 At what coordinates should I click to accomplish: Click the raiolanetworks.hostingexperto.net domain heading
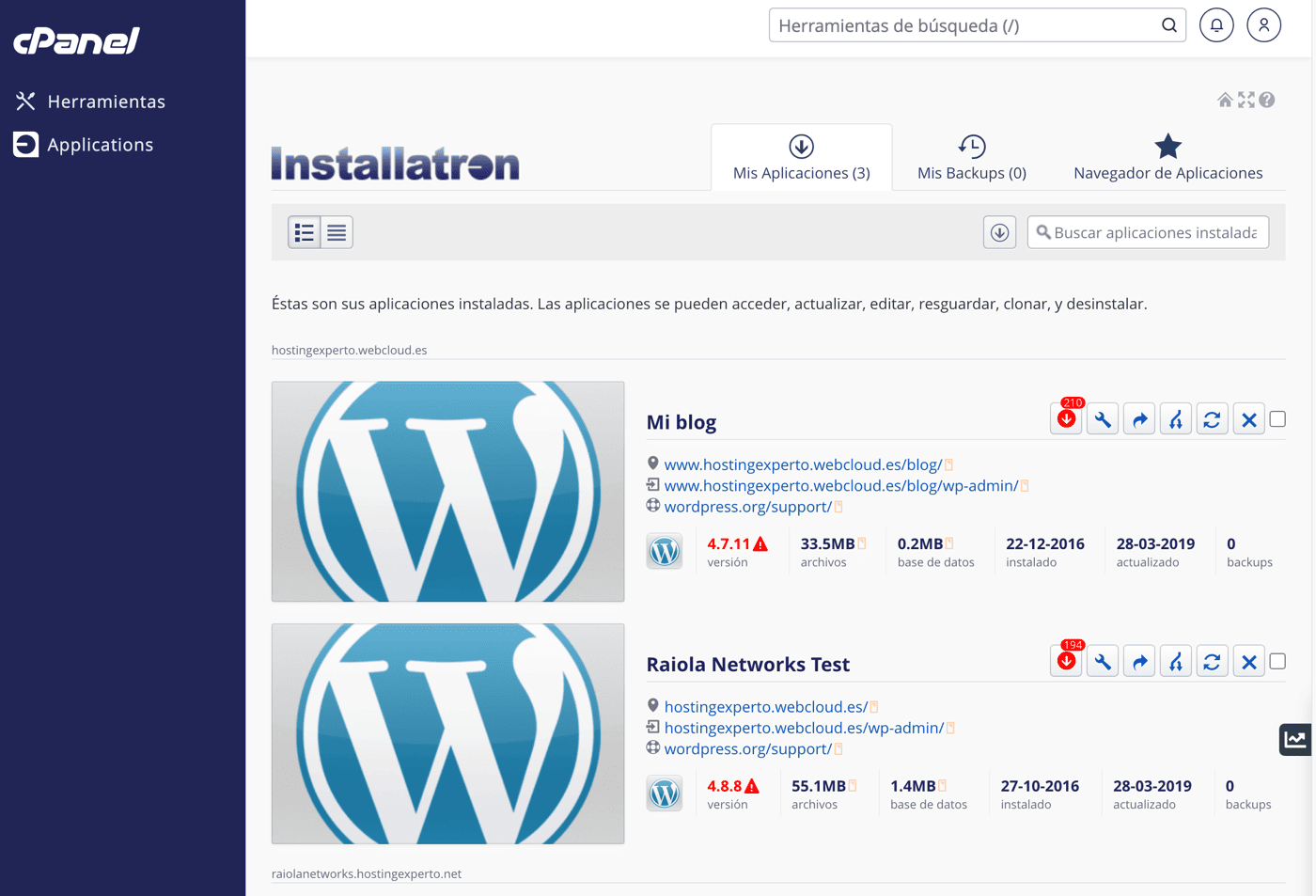point(367,874)
